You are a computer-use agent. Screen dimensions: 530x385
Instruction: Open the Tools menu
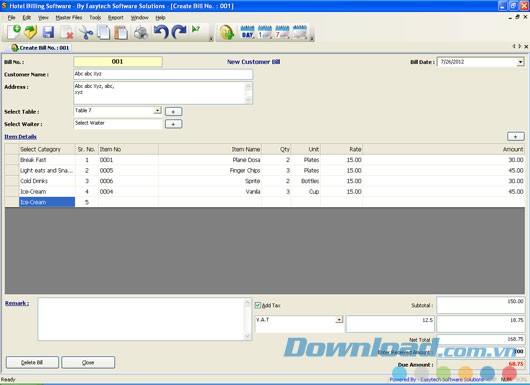click(x=95, y=18)
